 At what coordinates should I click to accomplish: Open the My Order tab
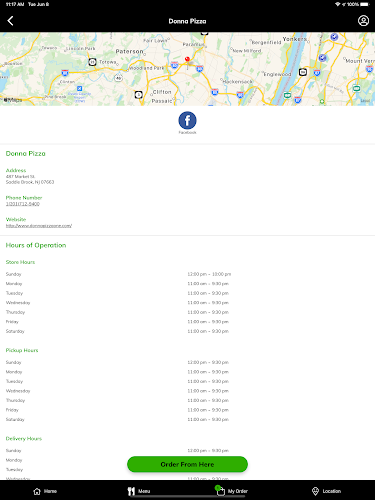(x=231, y=491)
